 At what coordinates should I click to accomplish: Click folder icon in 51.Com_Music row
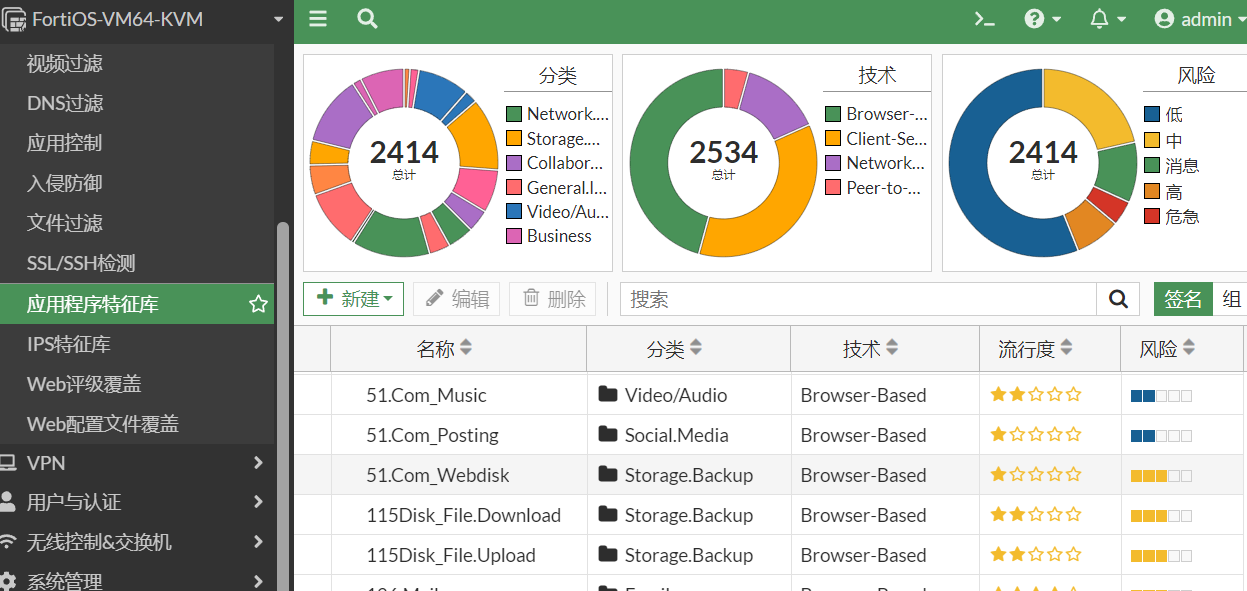click(x=607, y=395)
